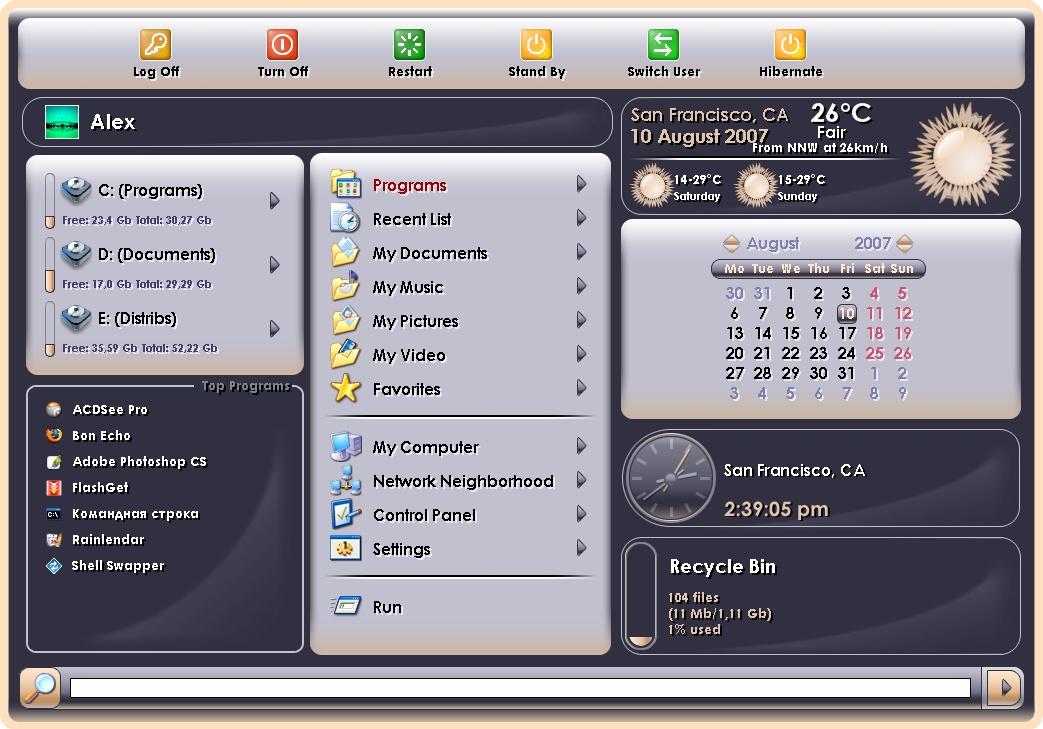Launch FlashGet from Top Programs

click(x=87, y=487)
